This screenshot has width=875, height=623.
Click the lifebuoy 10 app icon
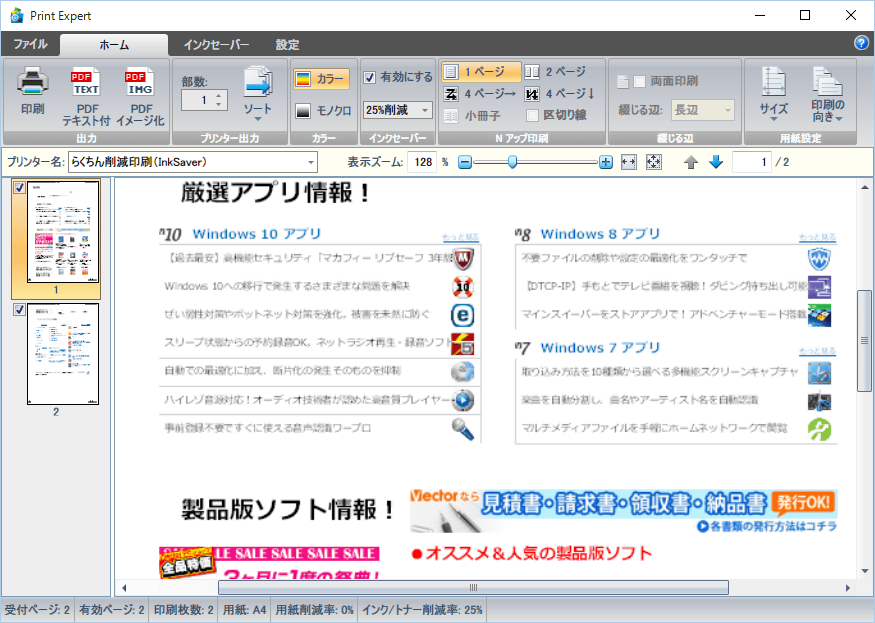[x=463, y=287]
